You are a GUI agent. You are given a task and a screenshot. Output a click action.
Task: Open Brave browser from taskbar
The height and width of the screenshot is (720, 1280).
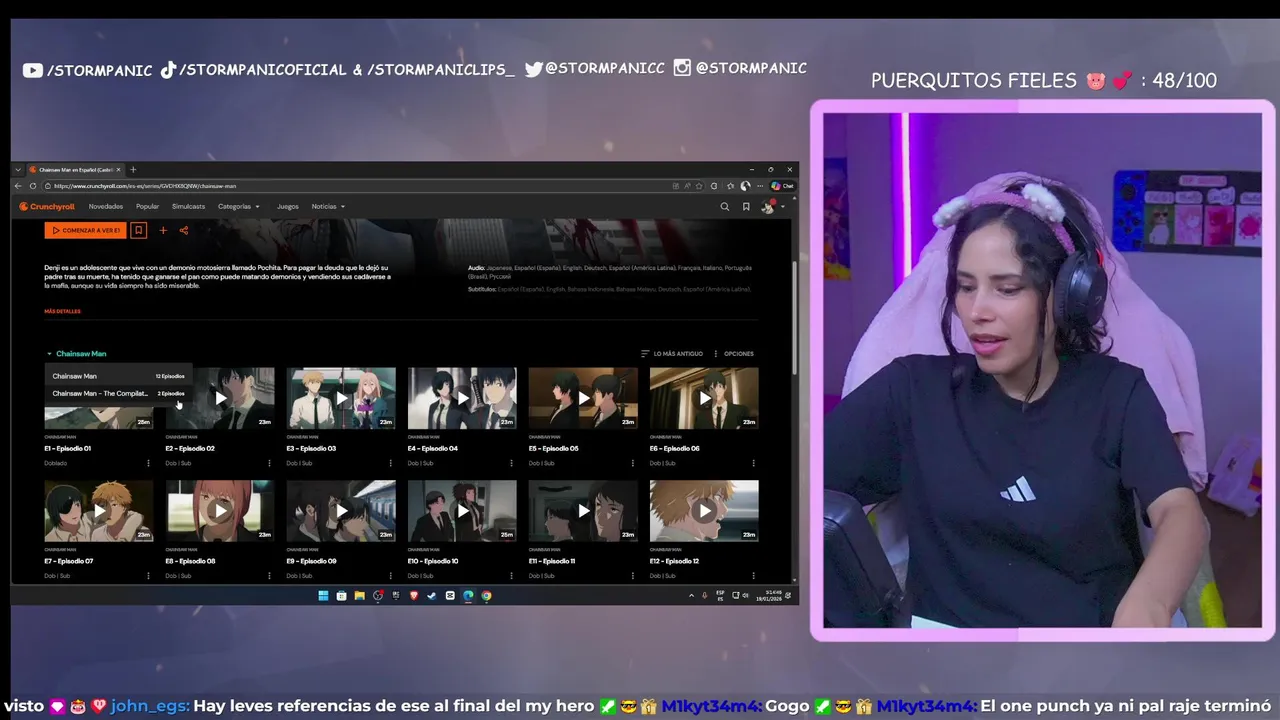coord(413,596)
